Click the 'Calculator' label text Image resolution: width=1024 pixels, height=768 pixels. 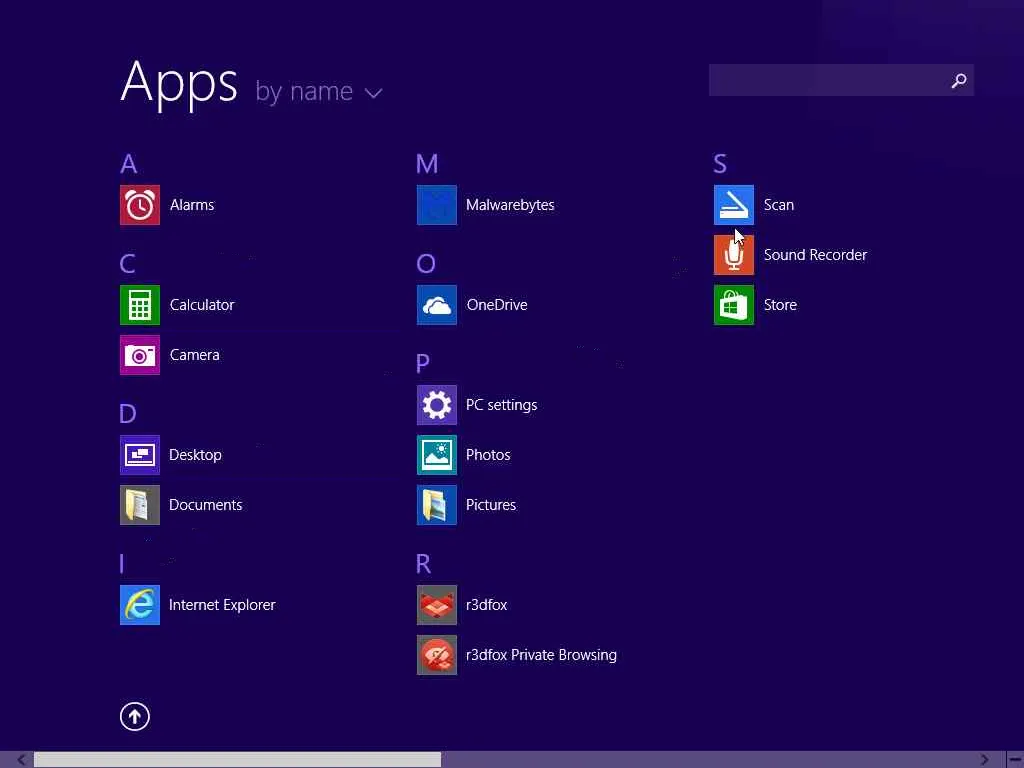pyautogui.click(x=202, y=305)
